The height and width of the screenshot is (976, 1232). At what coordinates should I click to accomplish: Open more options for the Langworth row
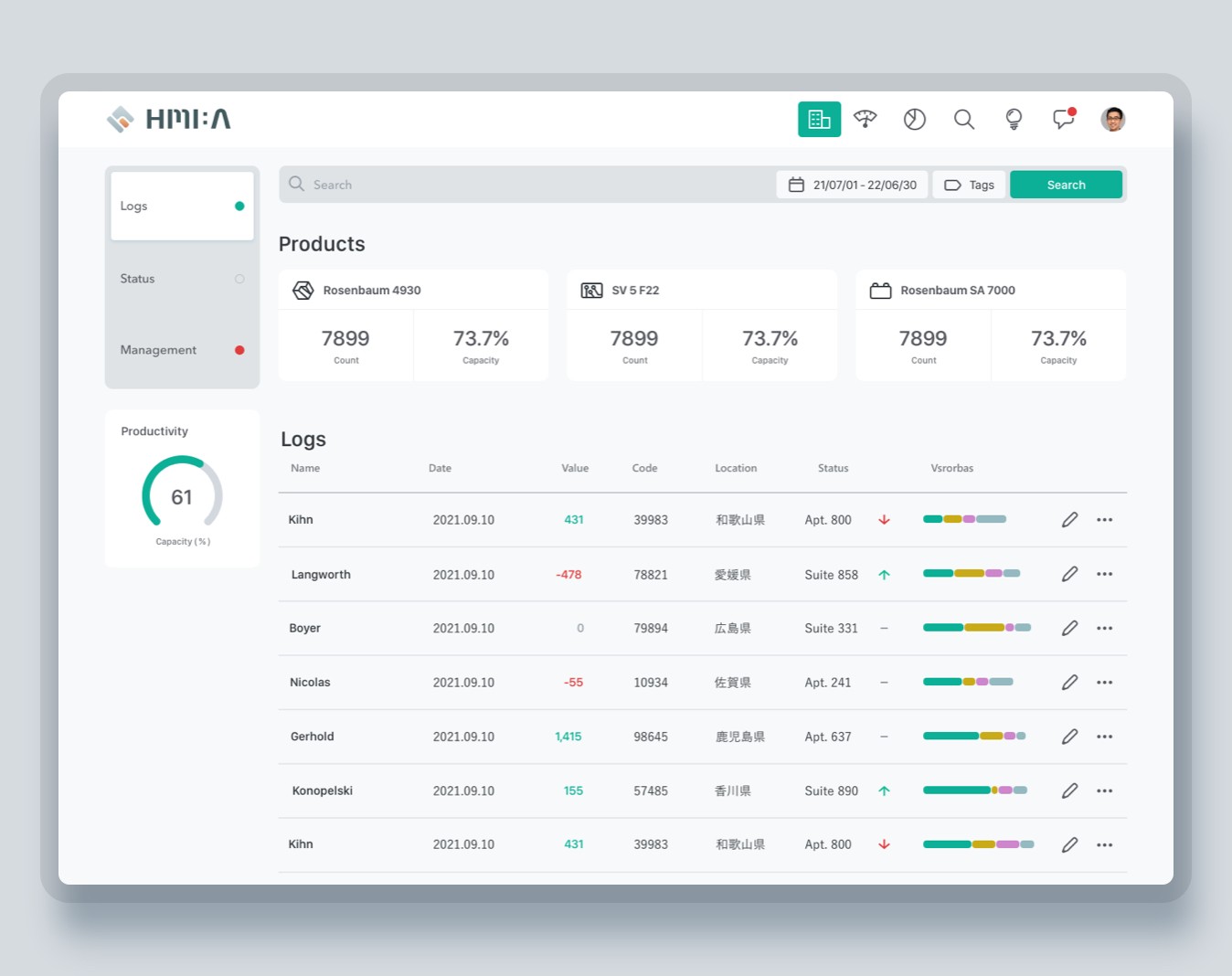coord(1105,574)
